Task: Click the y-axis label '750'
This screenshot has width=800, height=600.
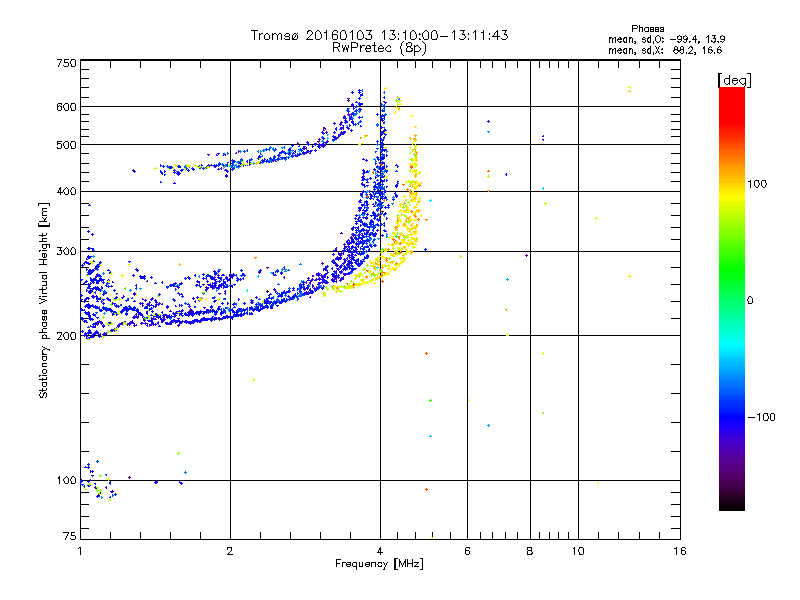Action: [66, 63]
